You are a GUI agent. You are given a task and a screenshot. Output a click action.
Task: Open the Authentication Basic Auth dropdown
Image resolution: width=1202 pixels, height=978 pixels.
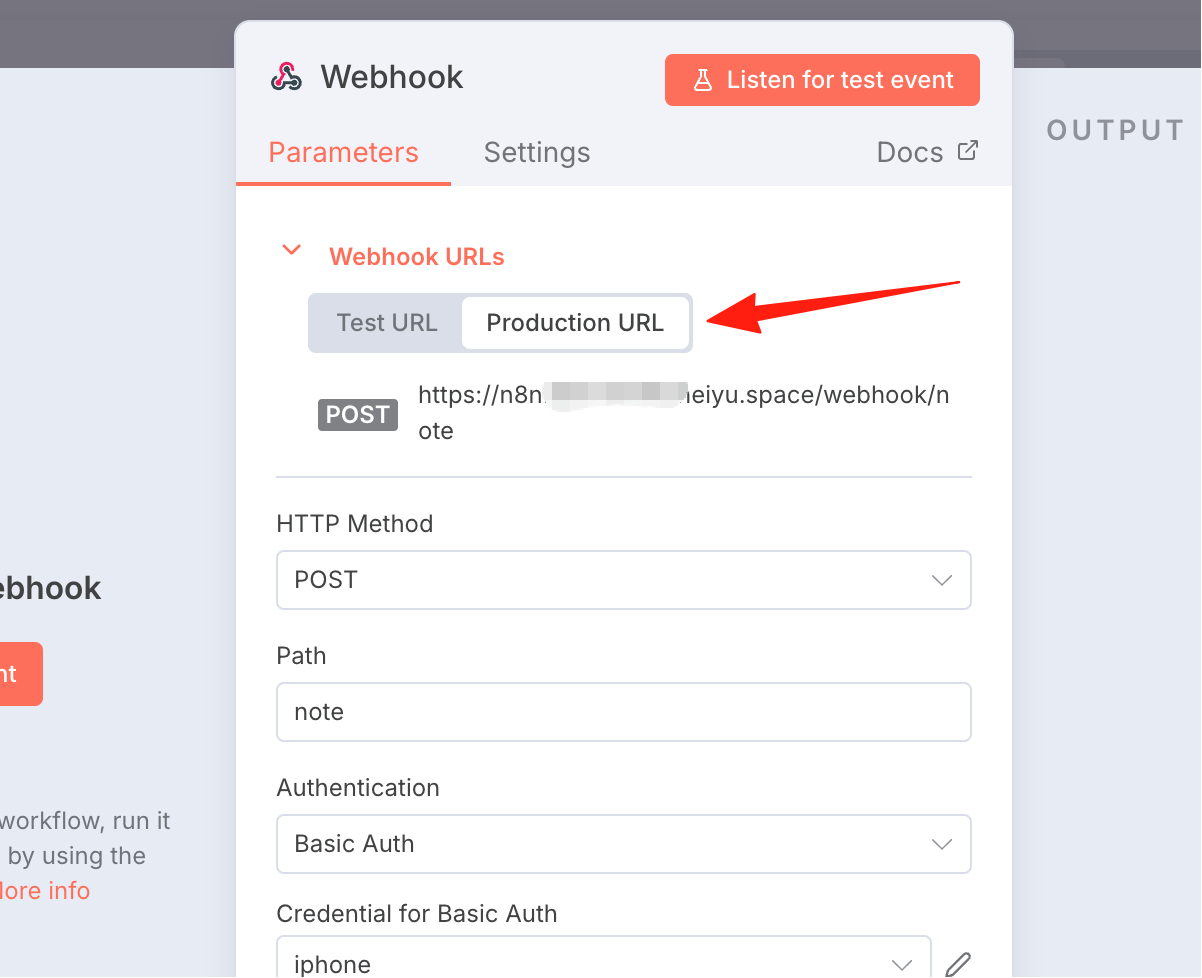pyautogui.click(x=624, y=844)
